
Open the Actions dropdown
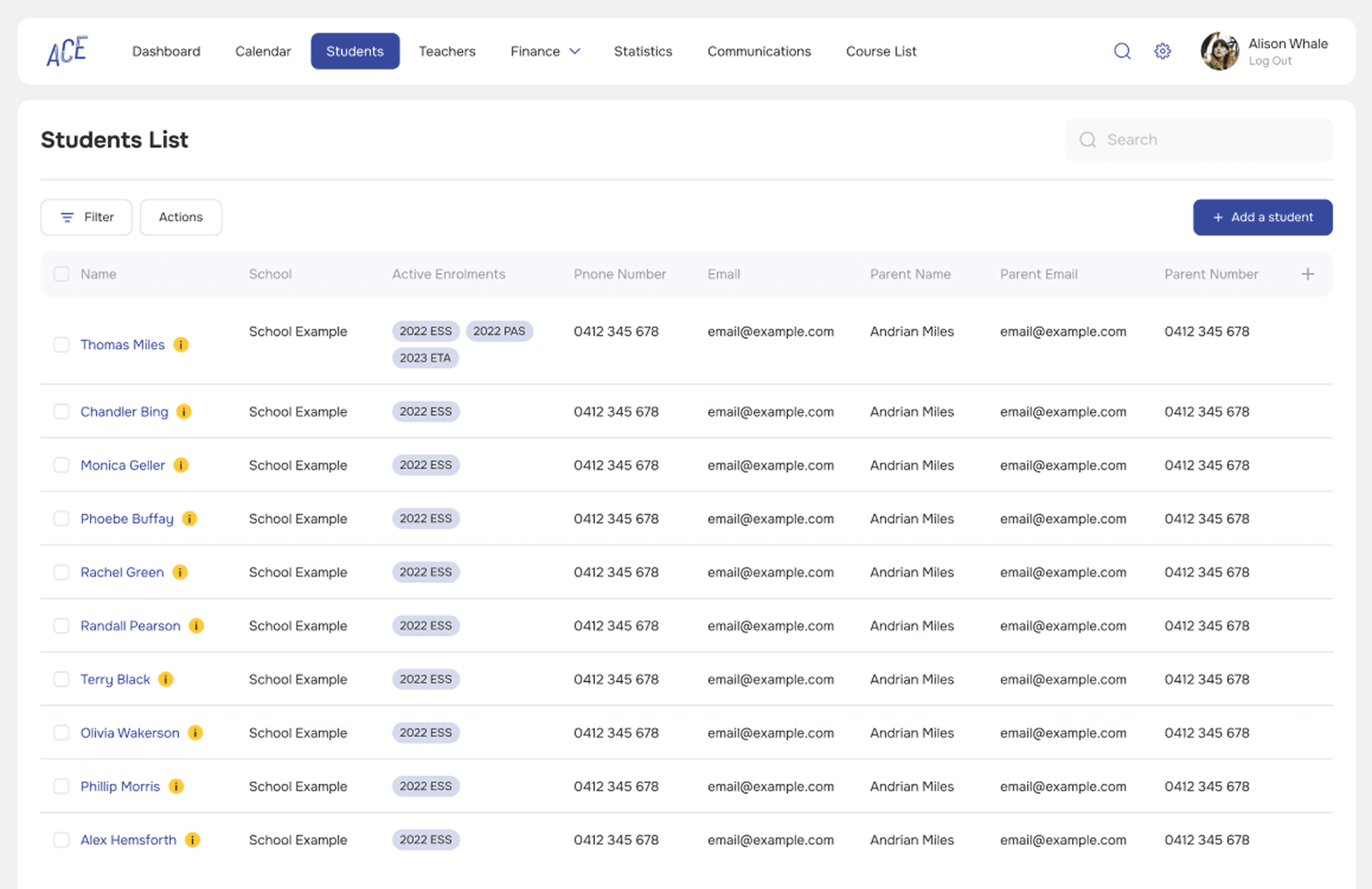(180, 217)
